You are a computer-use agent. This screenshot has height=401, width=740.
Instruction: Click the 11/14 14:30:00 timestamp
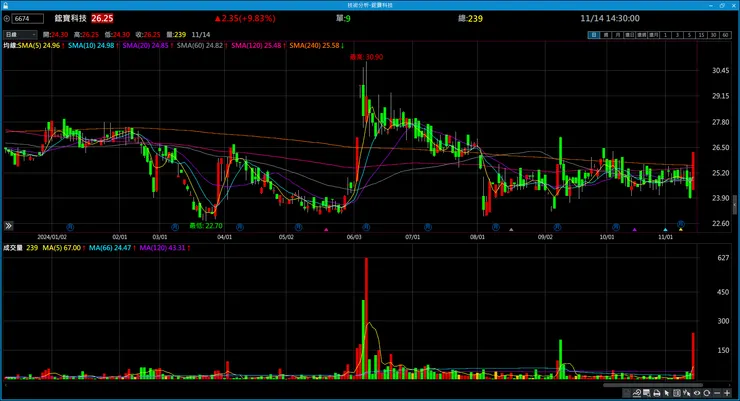[x=610, y=18]
